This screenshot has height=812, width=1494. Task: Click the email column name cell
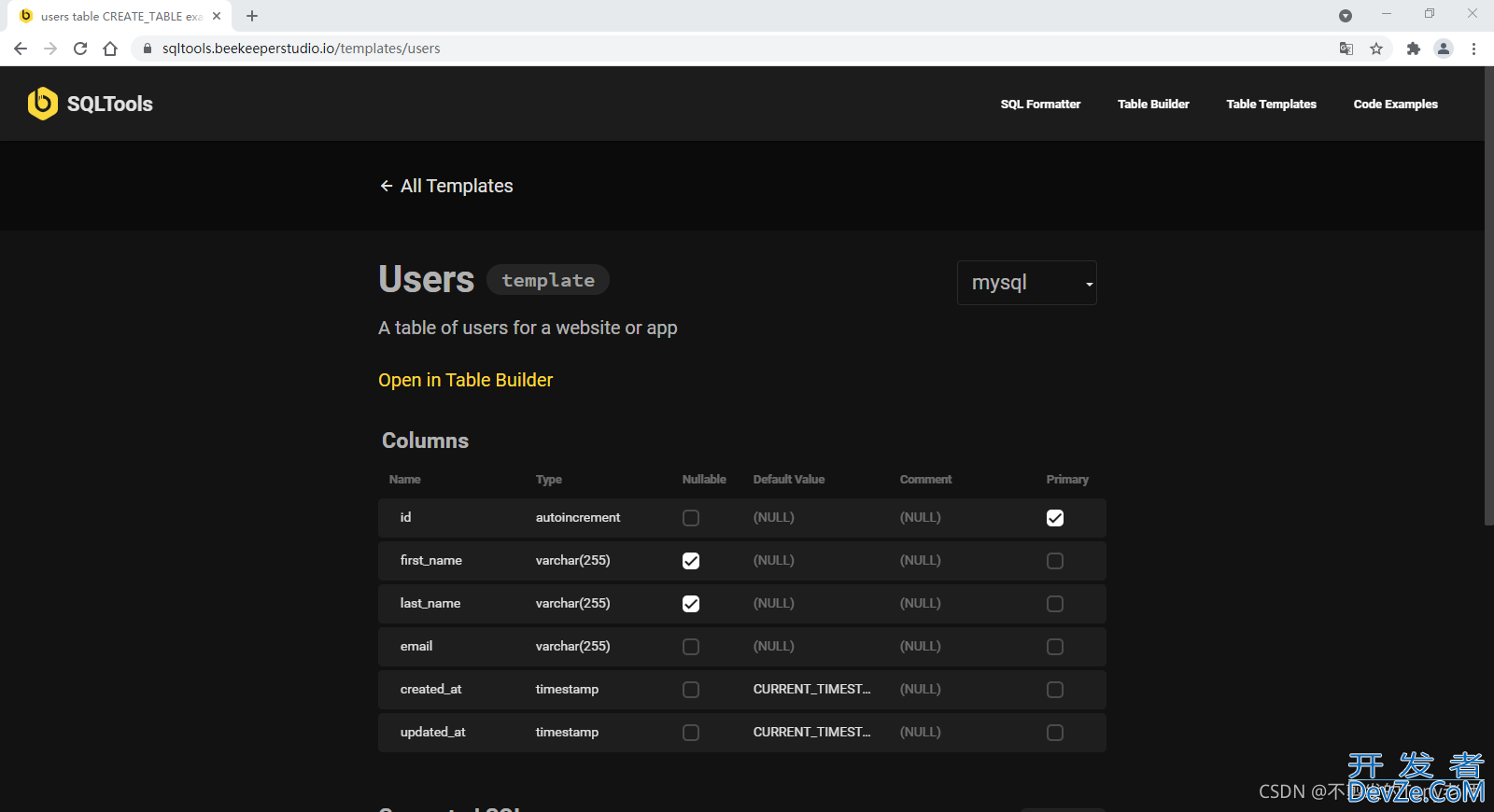coord(416,646)
